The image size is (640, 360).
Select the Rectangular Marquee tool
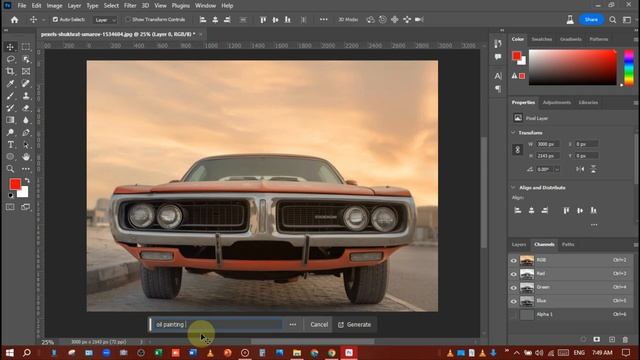pos(26,47)
